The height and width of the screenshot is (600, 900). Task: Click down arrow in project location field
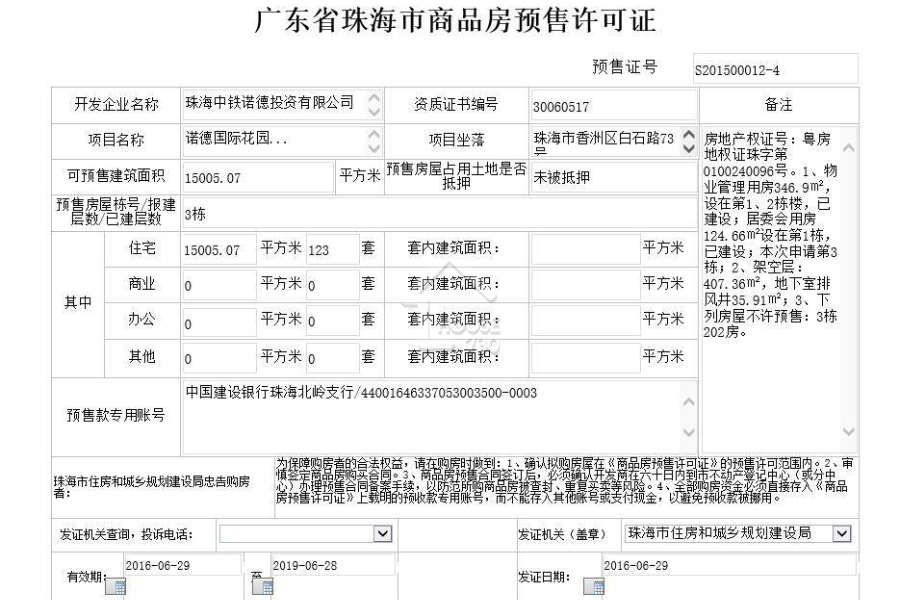coord(689,148)
